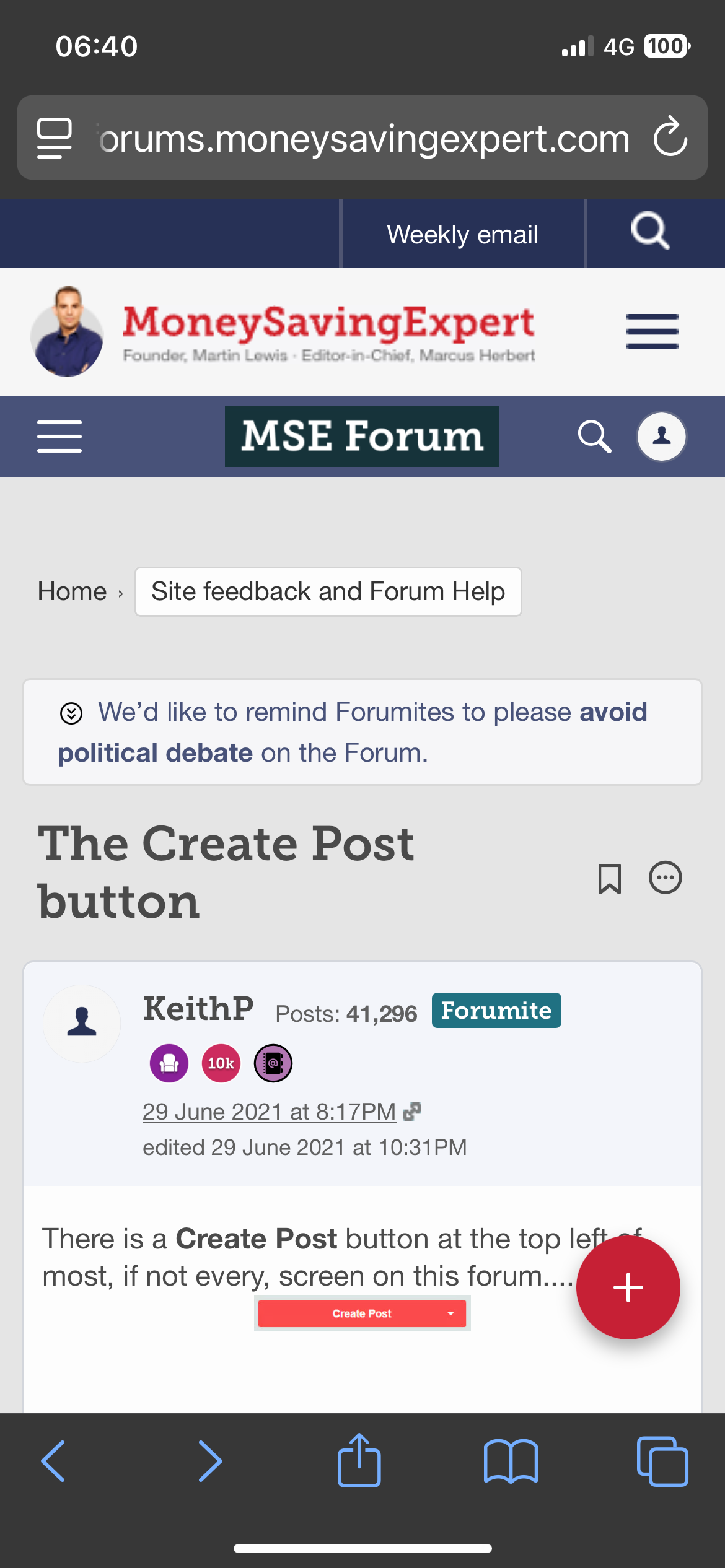Tap Safari share icon
725x1568 pixels.
[359, 1461]
